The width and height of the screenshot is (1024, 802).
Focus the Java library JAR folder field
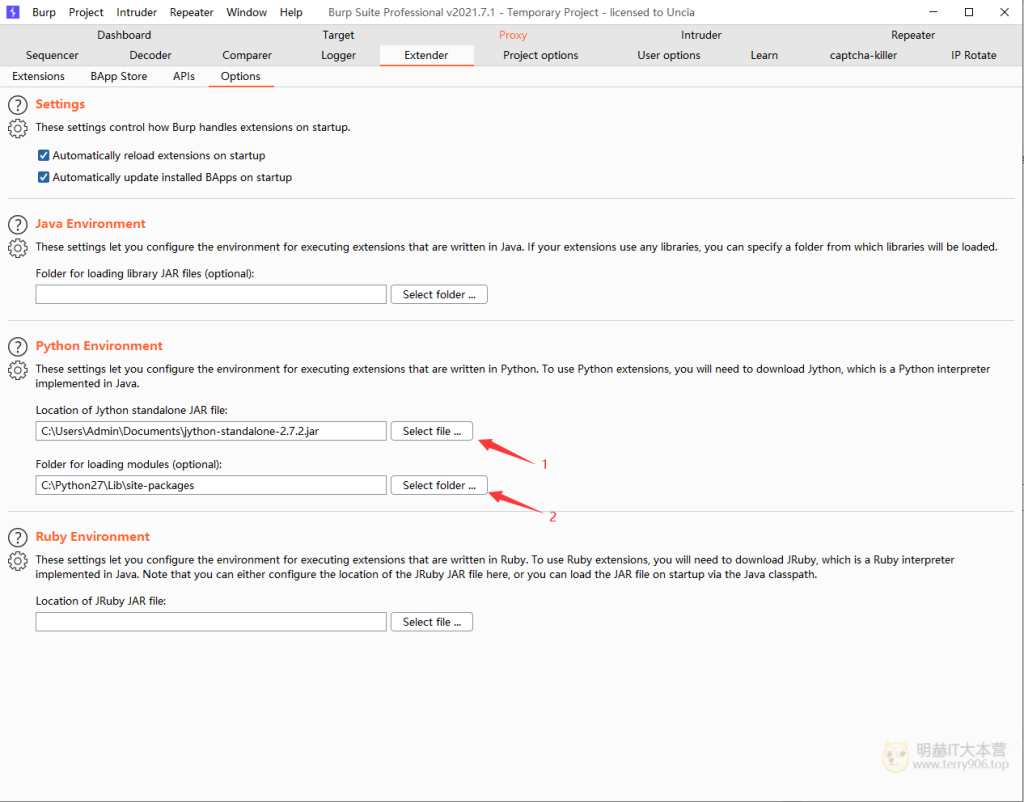[211, 295]
